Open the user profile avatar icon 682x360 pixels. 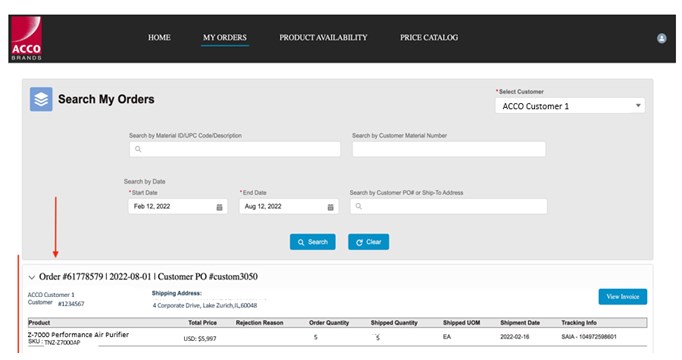pos(661,38)
